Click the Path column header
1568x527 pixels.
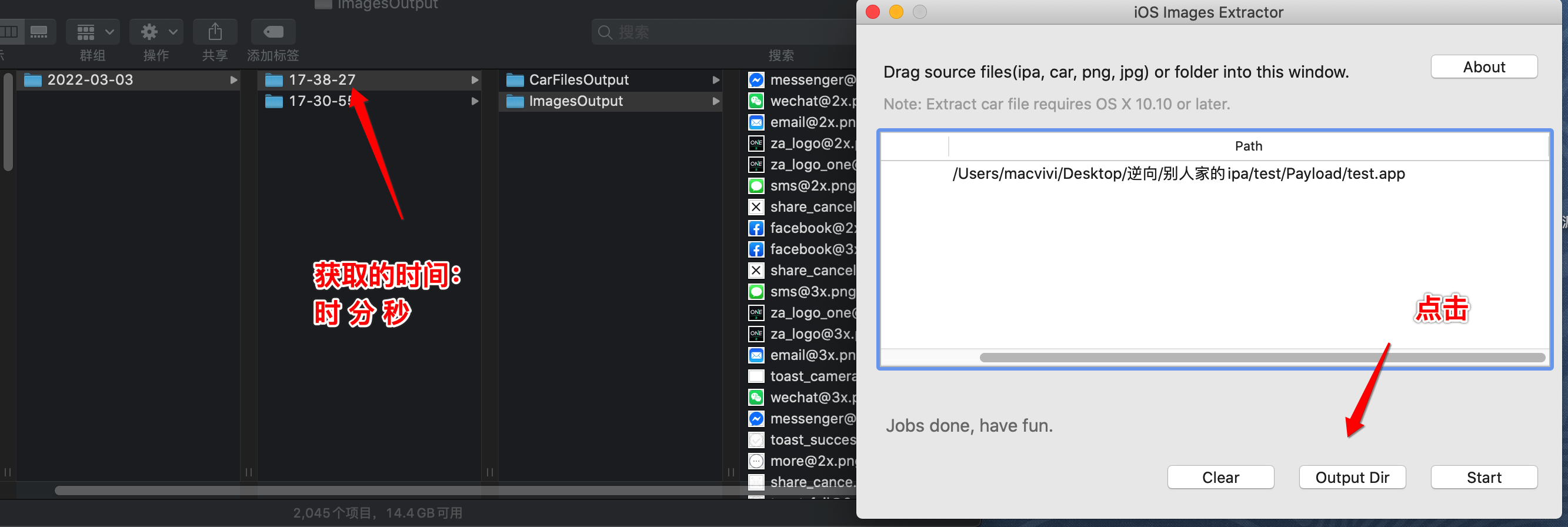tap(1248, 146)
